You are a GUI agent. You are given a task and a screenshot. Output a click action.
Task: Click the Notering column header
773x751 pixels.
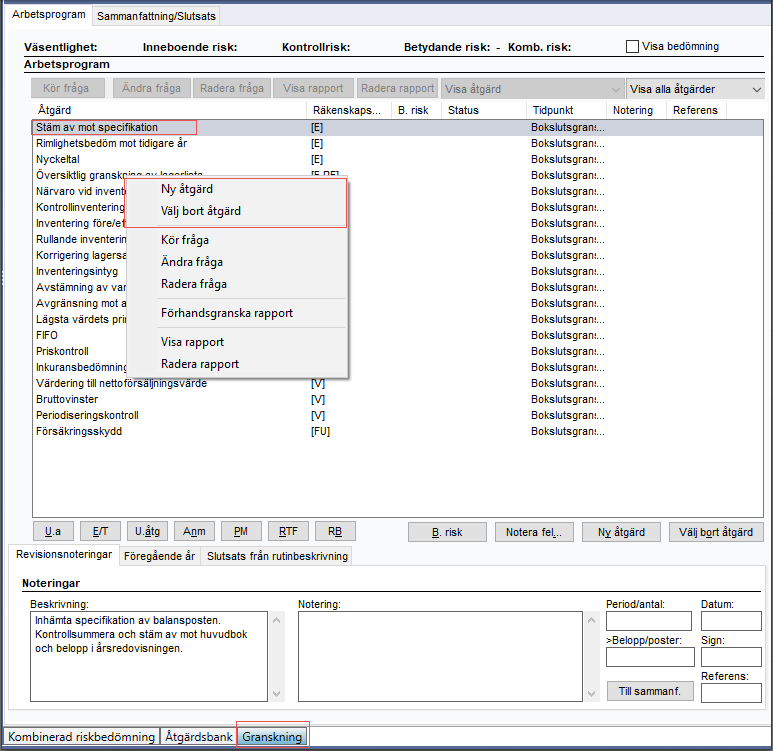[x=636, y=110]
